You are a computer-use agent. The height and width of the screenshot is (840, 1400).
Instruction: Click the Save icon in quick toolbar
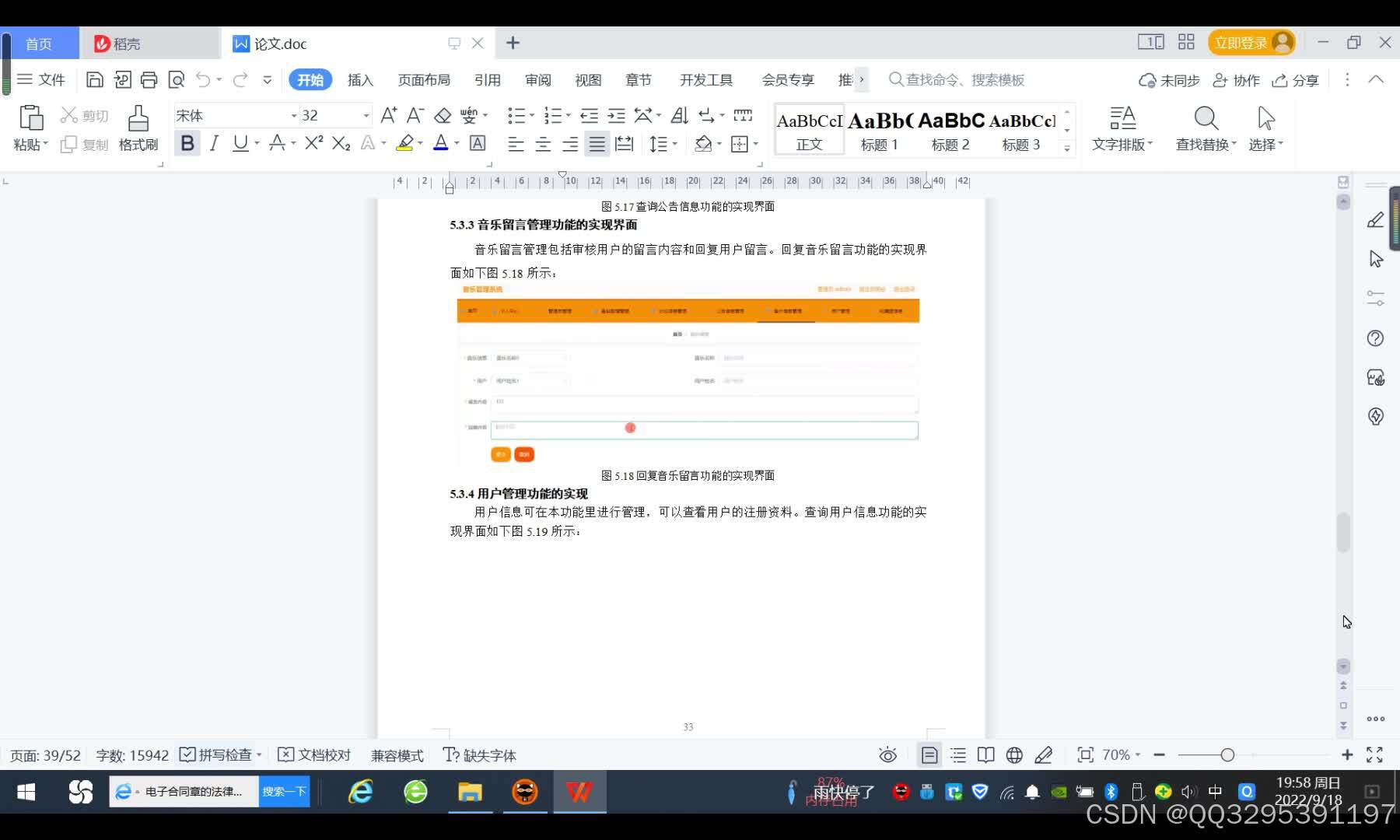(x=95, y=79)
